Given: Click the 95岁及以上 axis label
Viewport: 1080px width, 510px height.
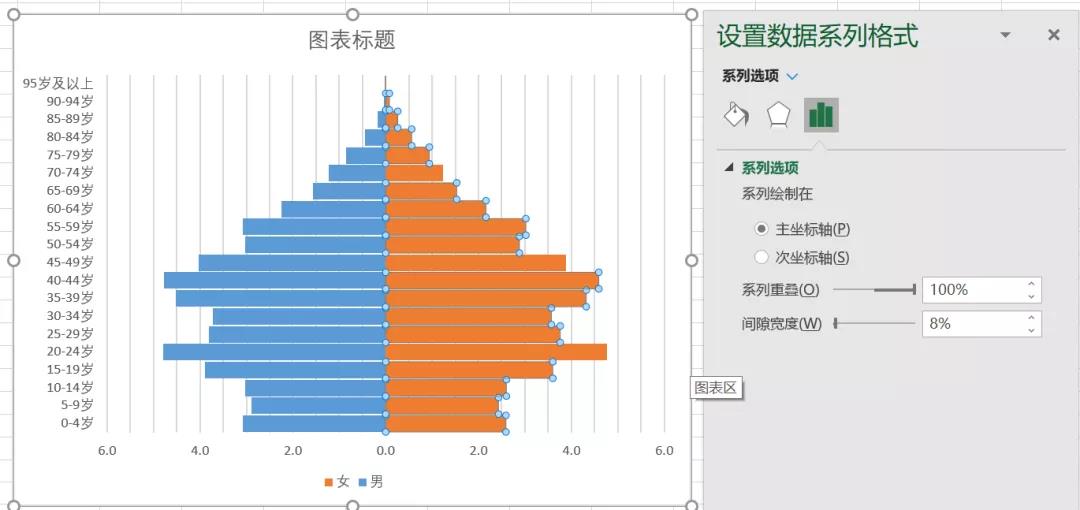Looking at the screenshot, I should coord(58,83).
